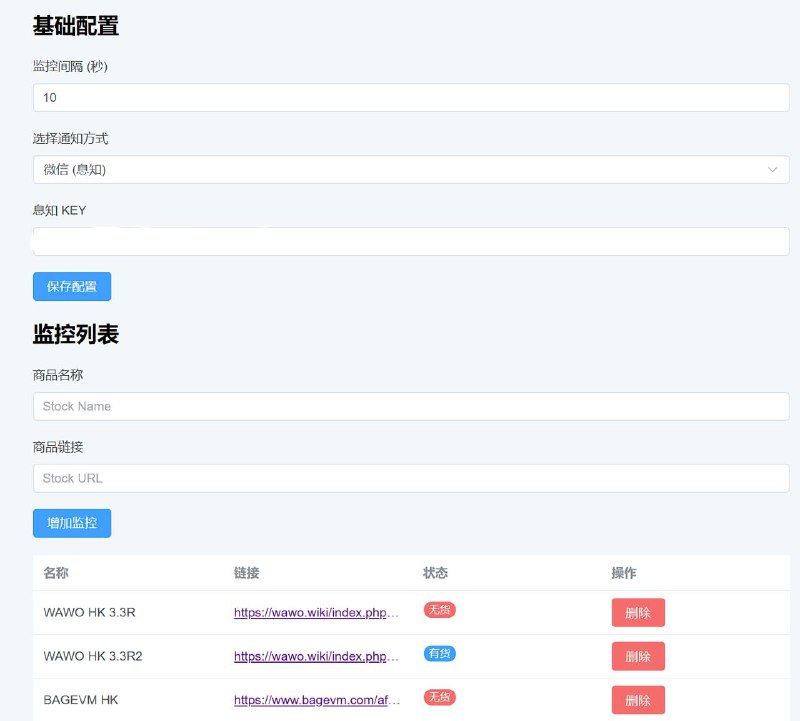
Task: Delete the BAGEVM HK monitor entry
Action: [x=638, y=699]
